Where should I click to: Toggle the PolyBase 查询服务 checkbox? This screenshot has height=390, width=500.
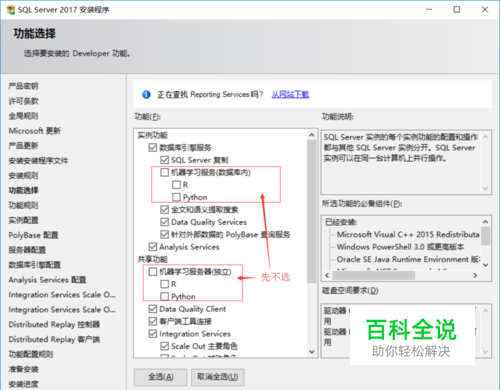pyautogui.click(x=165, y=234)
